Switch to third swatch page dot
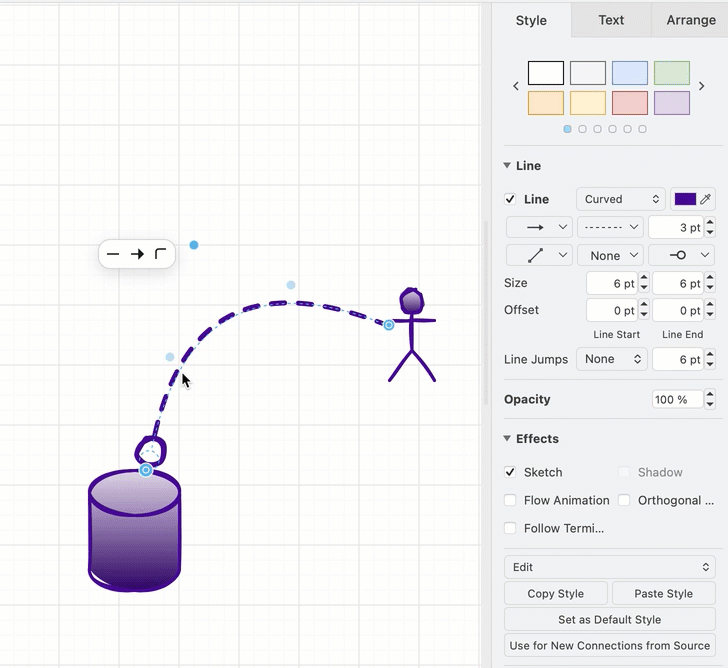This screenshot has width=728, height=668. [598, 129]
